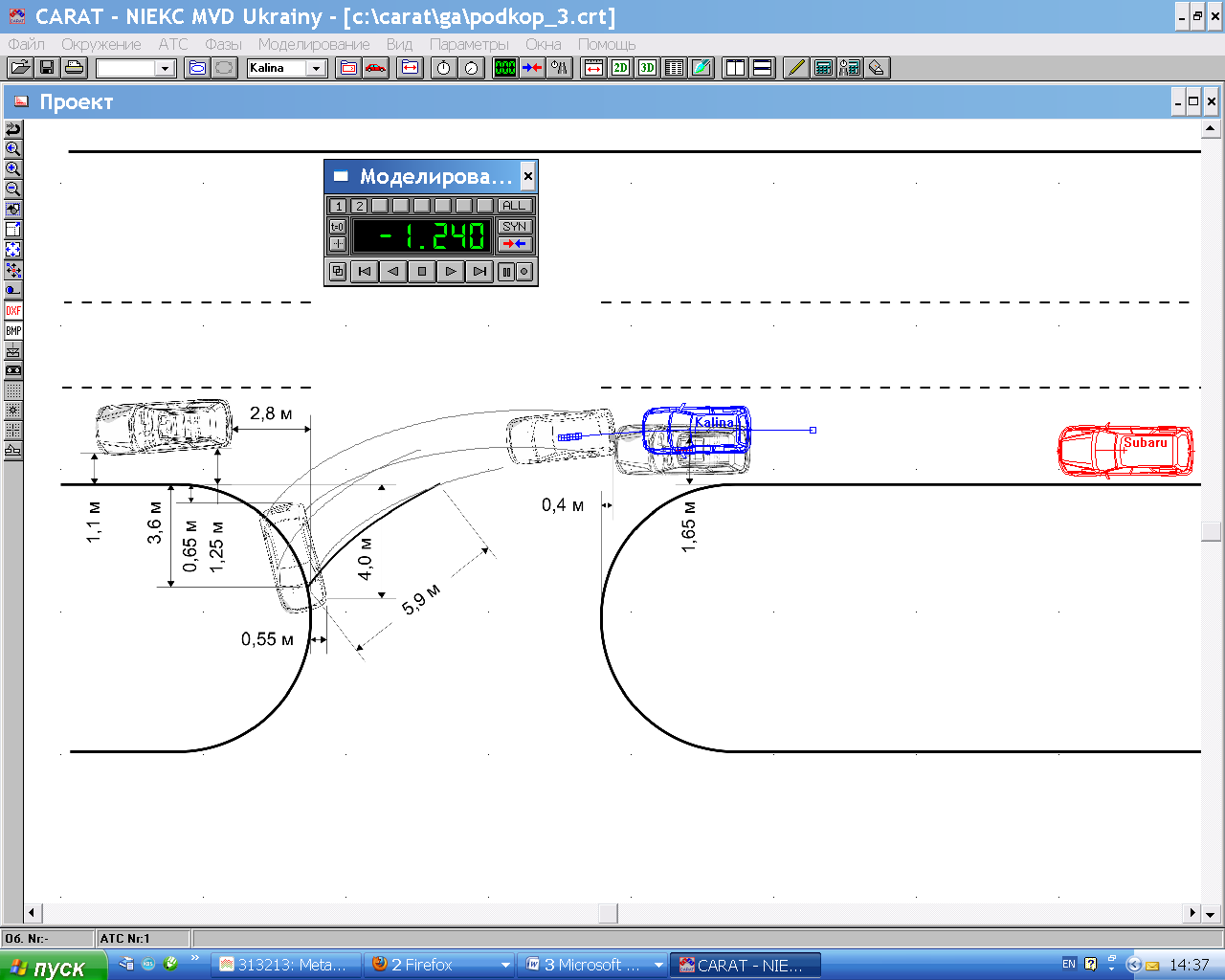Open the Окружение menu

(x=100, y=44)
